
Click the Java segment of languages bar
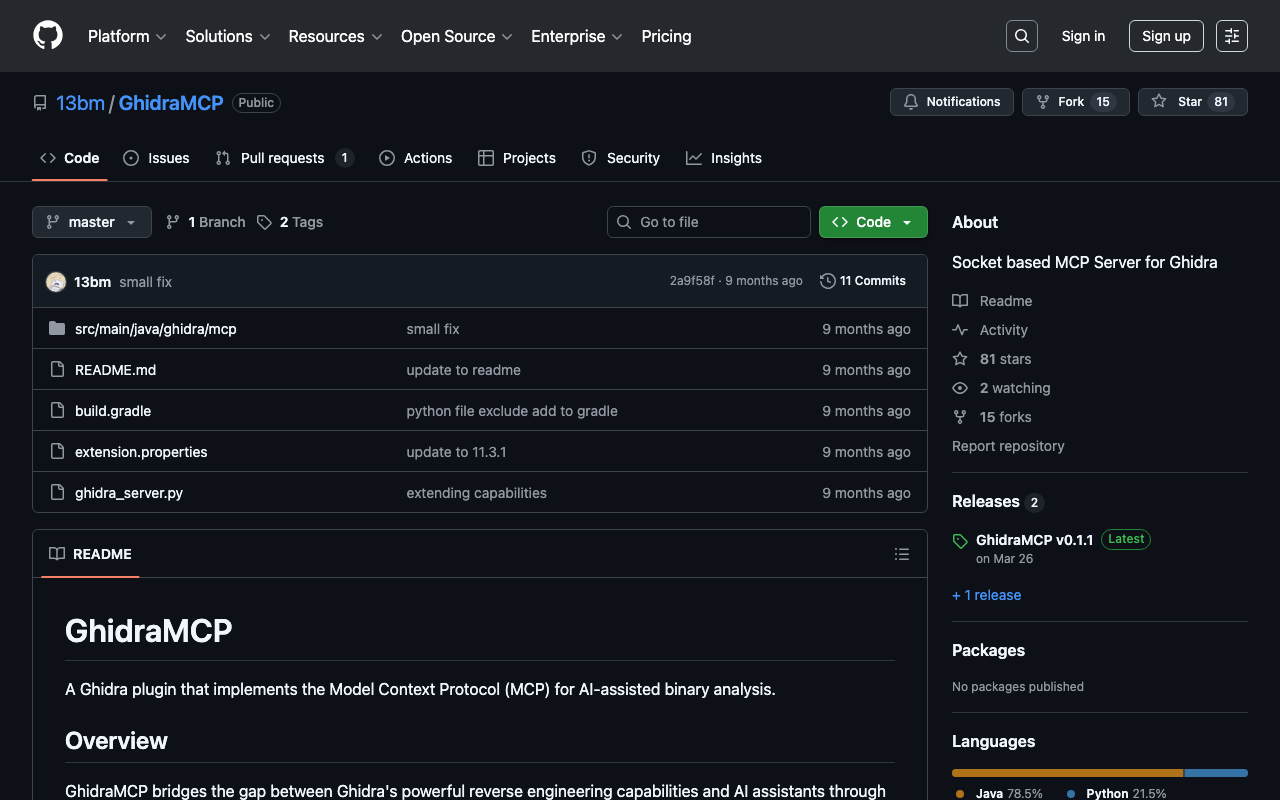click(1066, 773)
